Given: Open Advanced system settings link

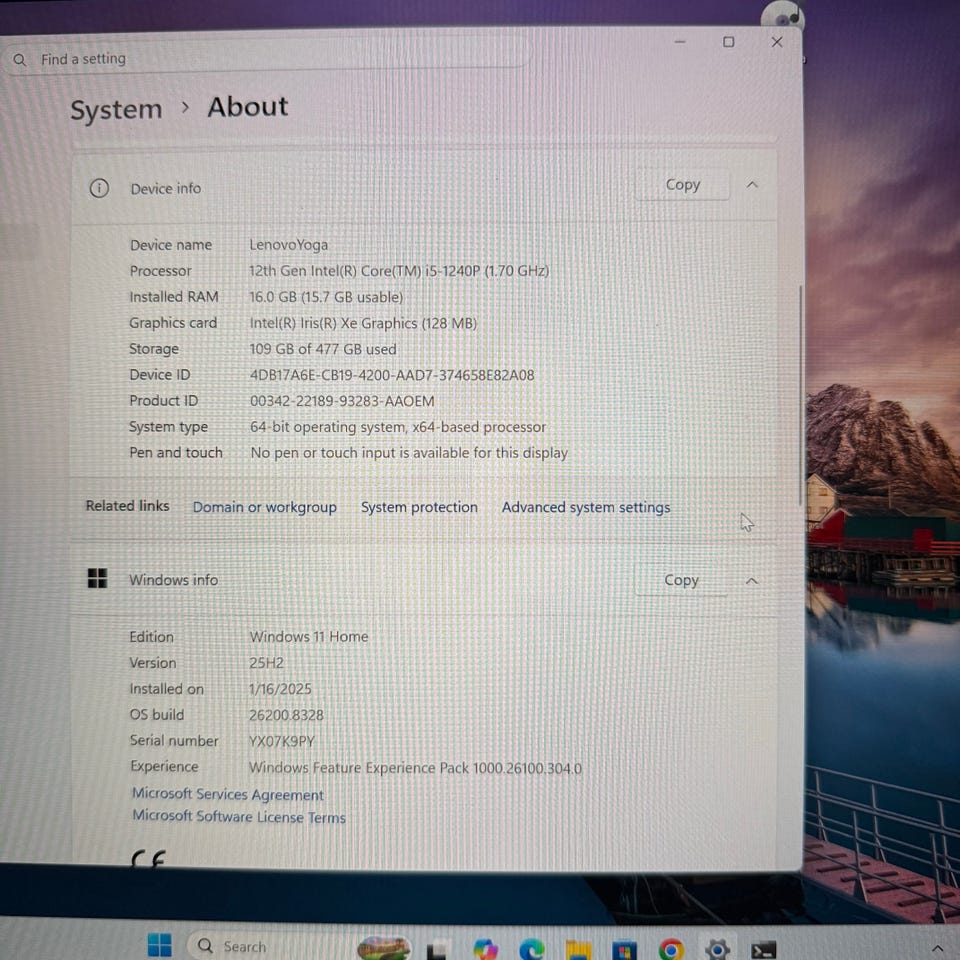Looking at the screenshot, I should [585, 507].
